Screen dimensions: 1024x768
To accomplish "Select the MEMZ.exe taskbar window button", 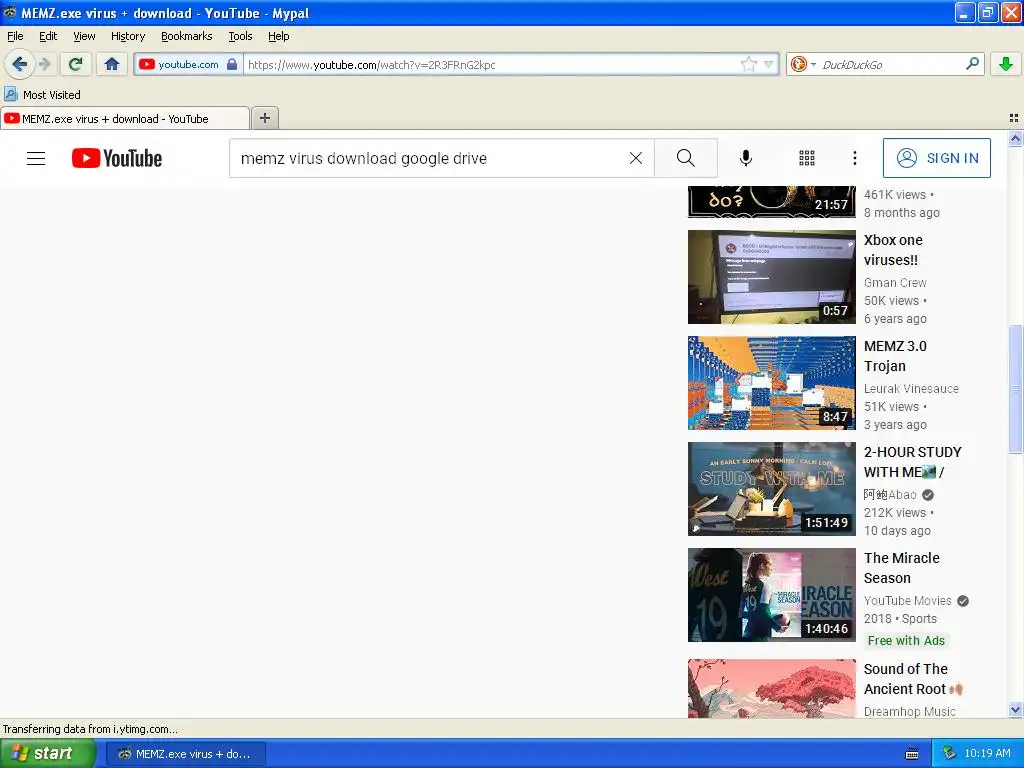I will pos(187,754).
